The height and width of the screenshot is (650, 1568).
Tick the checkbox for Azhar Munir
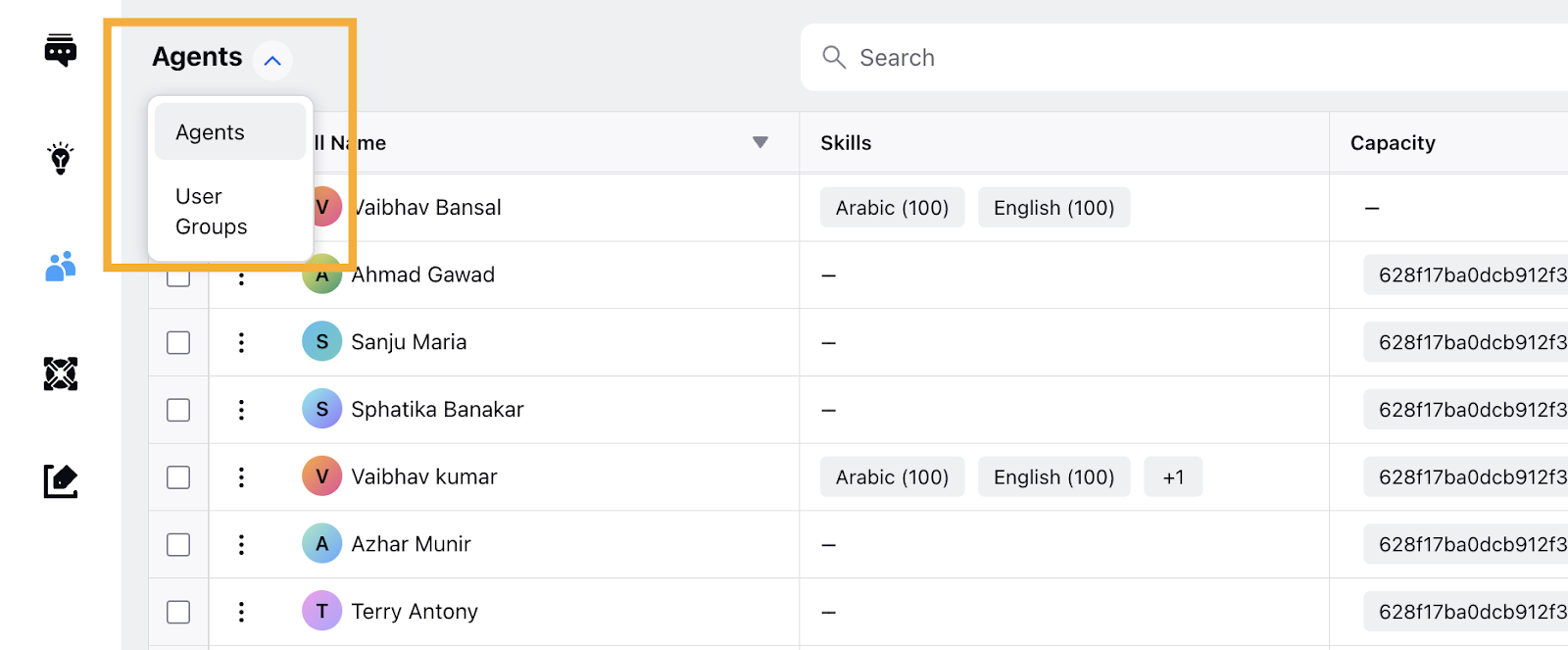[178, 544]
